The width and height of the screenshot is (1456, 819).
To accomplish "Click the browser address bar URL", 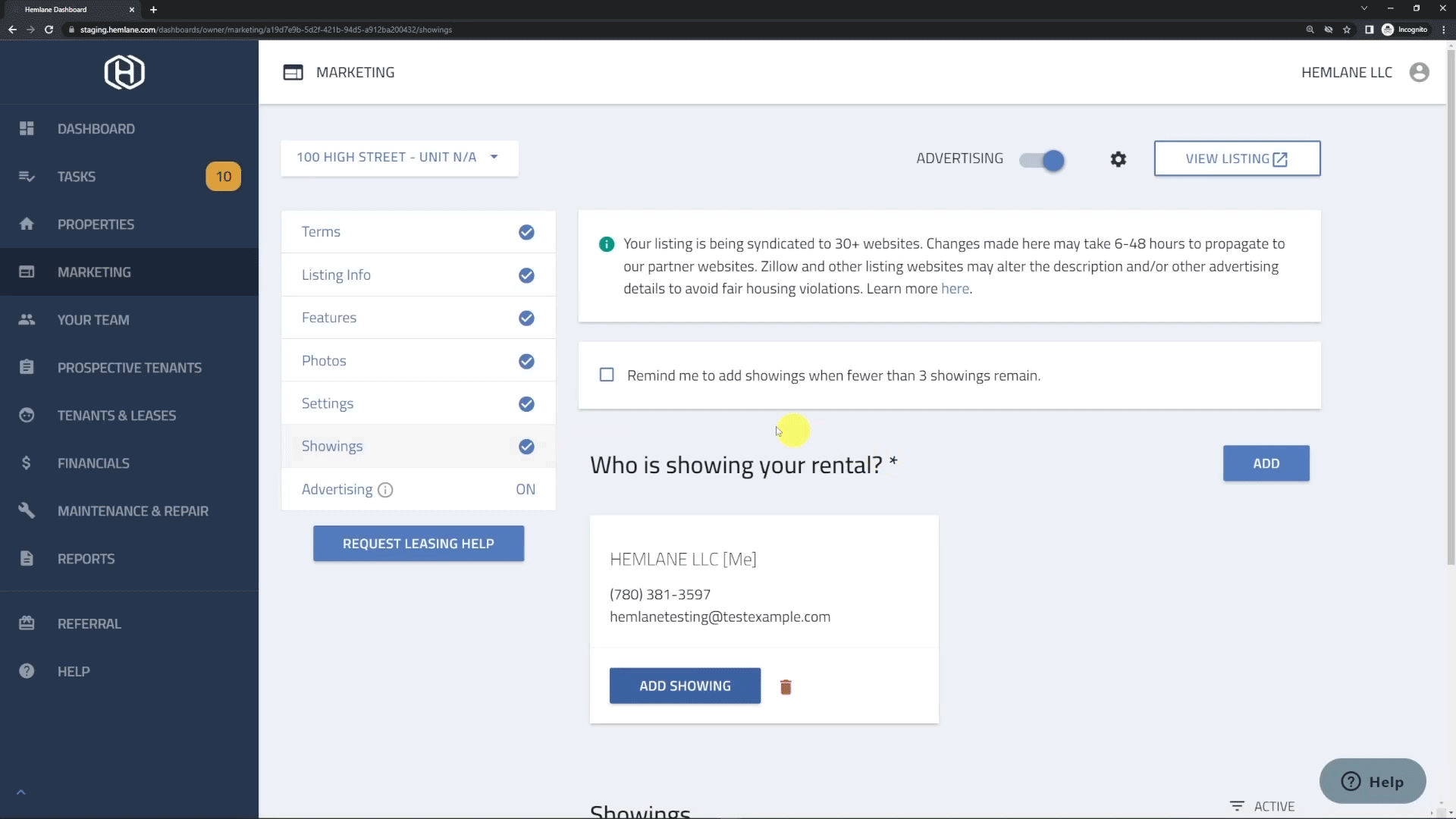I will coord(265,30).
